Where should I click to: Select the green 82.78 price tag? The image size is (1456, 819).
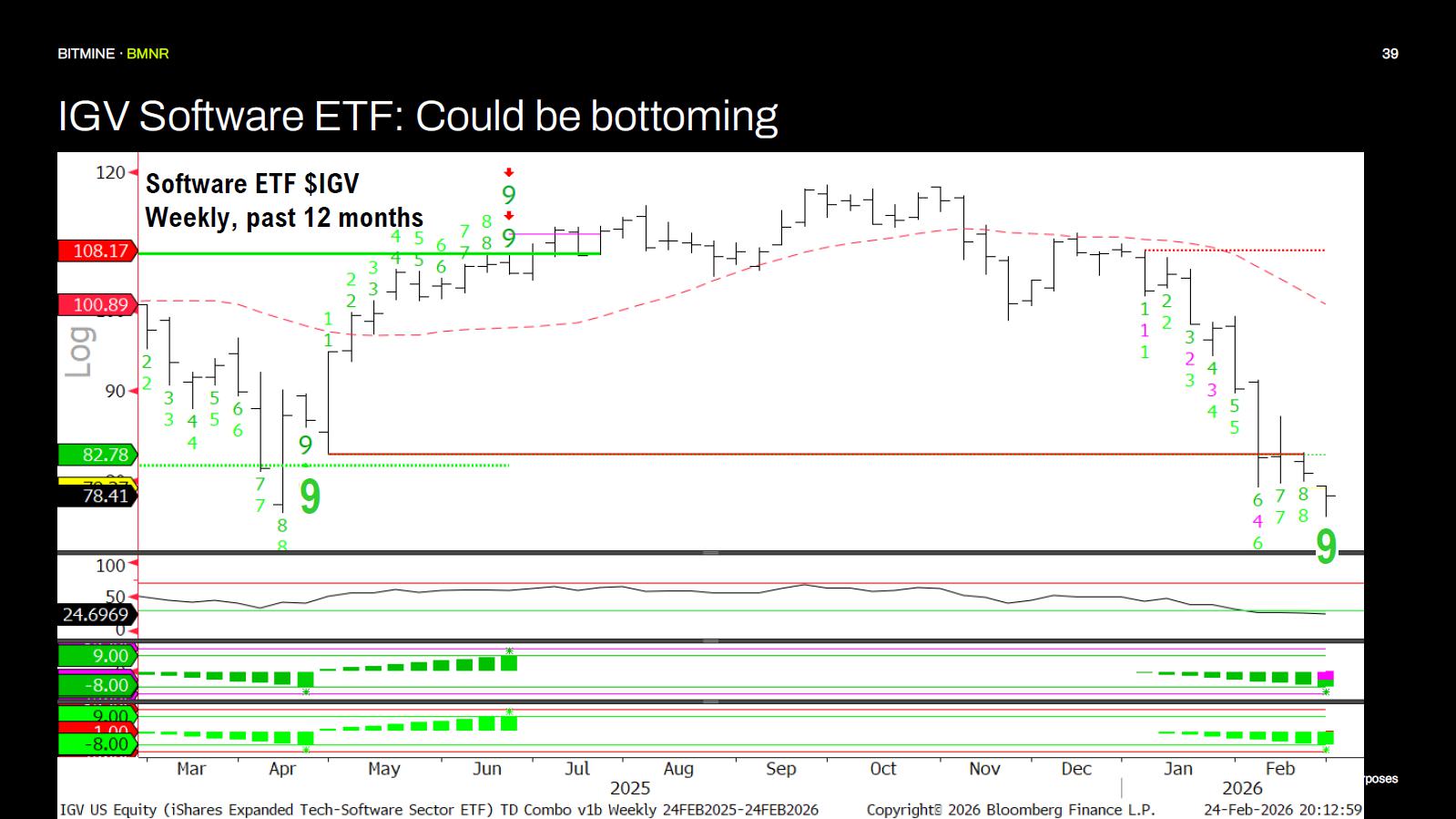pyautogui.click(x=98, y=455)
